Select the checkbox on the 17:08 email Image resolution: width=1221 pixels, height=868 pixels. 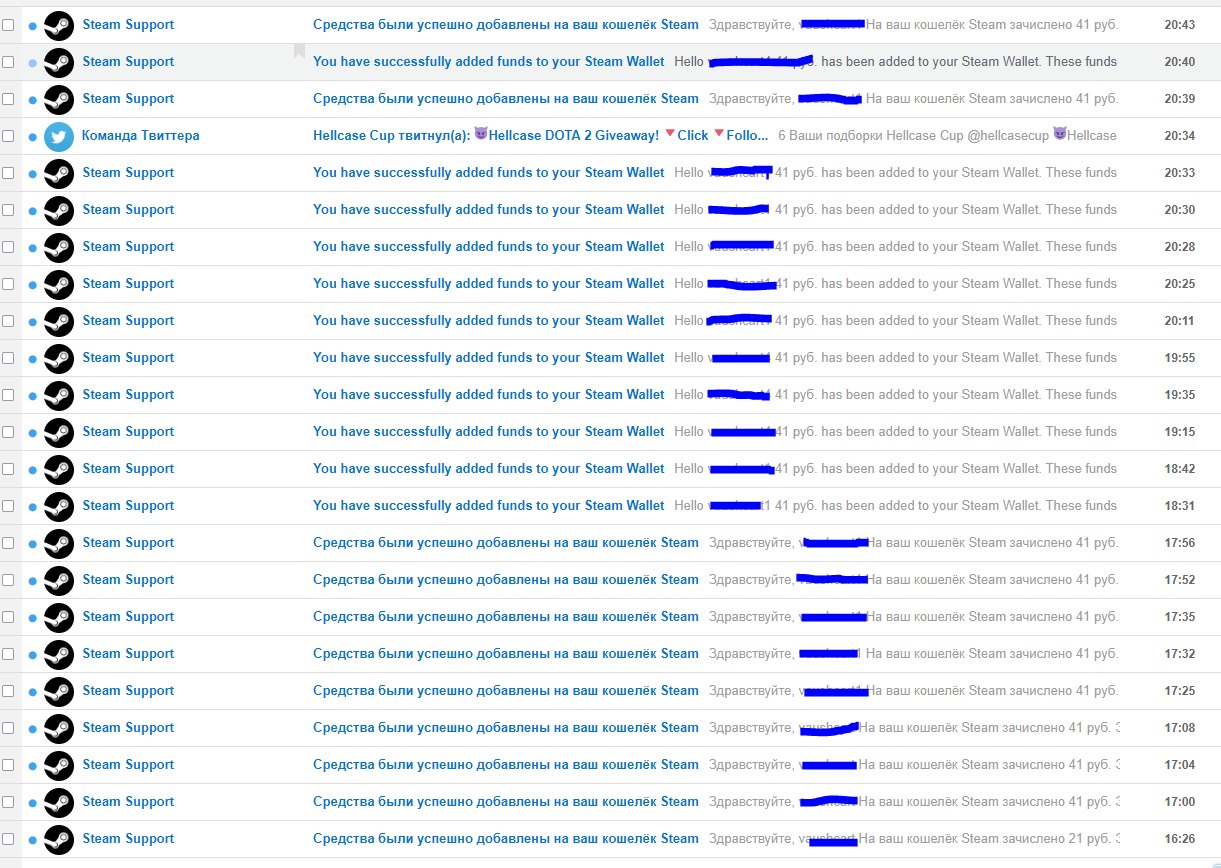point(8,728)
